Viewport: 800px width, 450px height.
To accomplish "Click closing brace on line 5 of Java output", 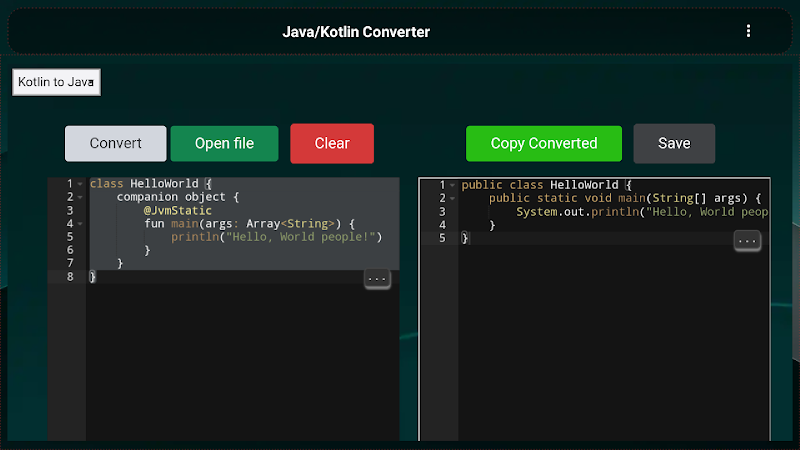I will (464, 238).
